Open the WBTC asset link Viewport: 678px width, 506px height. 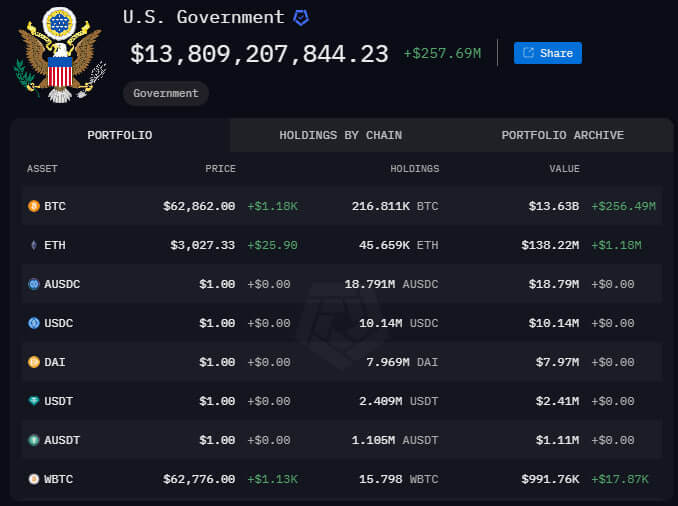click(58, 479)
